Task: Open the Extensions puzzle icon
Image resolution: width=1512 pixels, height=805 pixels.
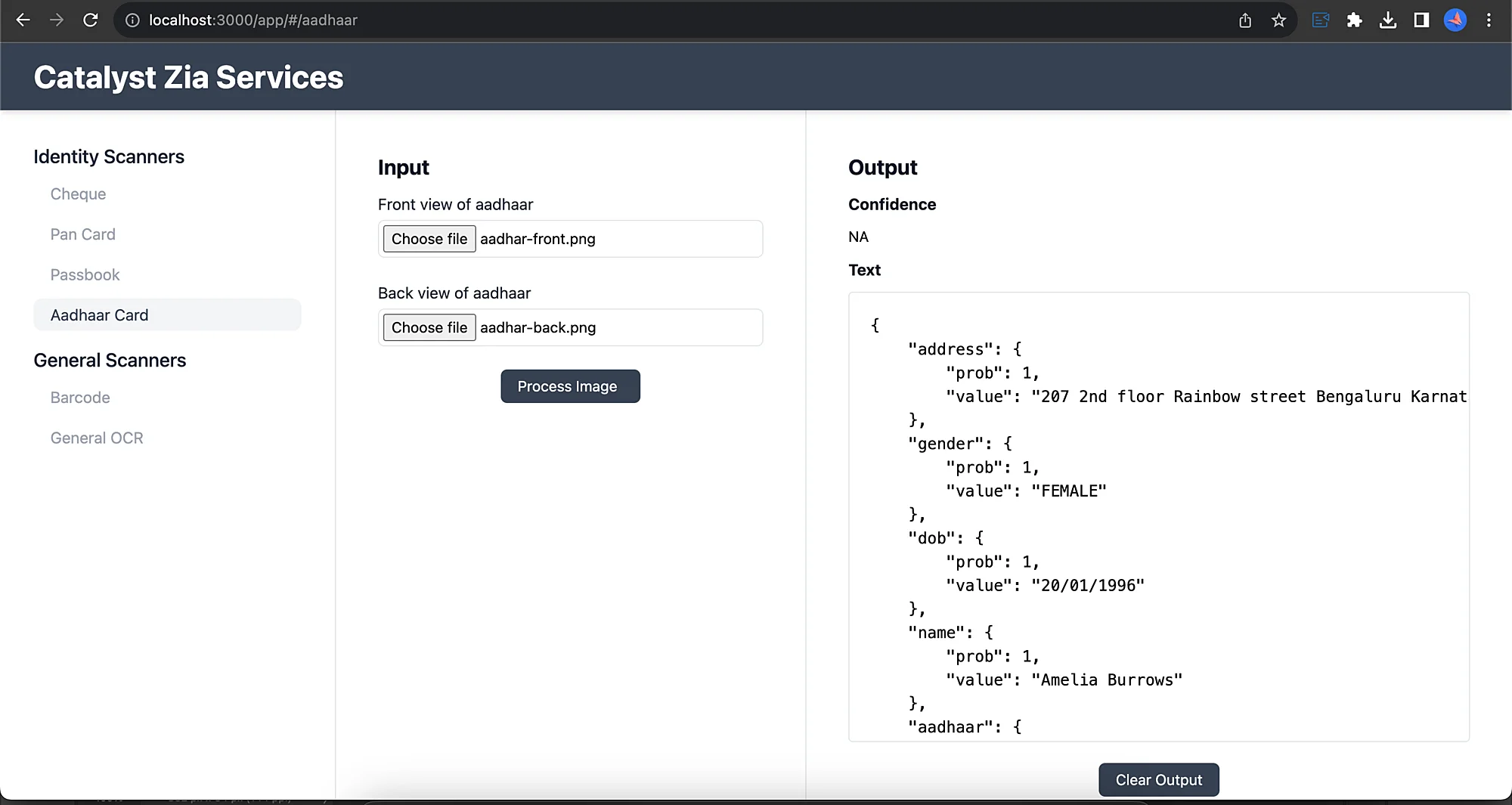Action: point(1354,20)
